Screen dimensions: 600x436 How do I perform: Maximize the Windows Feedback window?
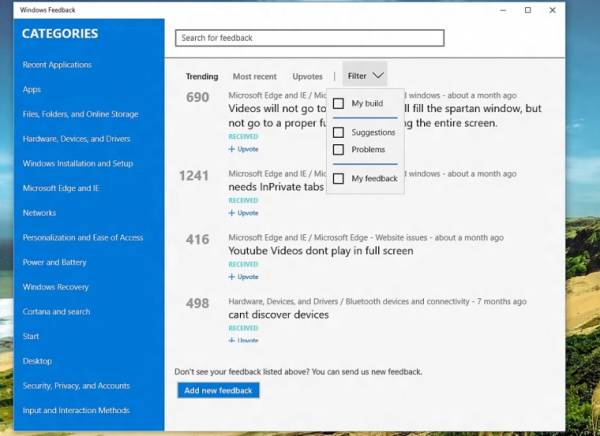(528, 10)
